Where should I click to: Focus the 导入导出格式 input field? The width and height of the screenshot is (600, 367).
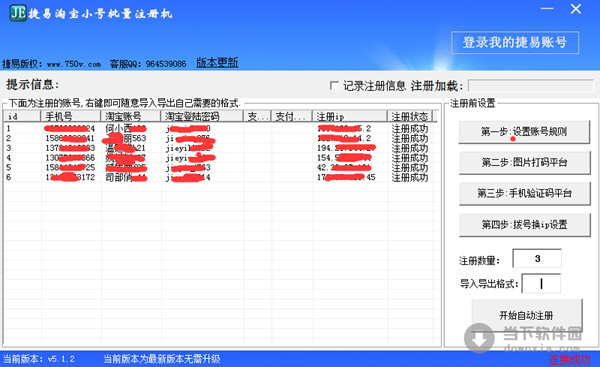pos(541,284)
